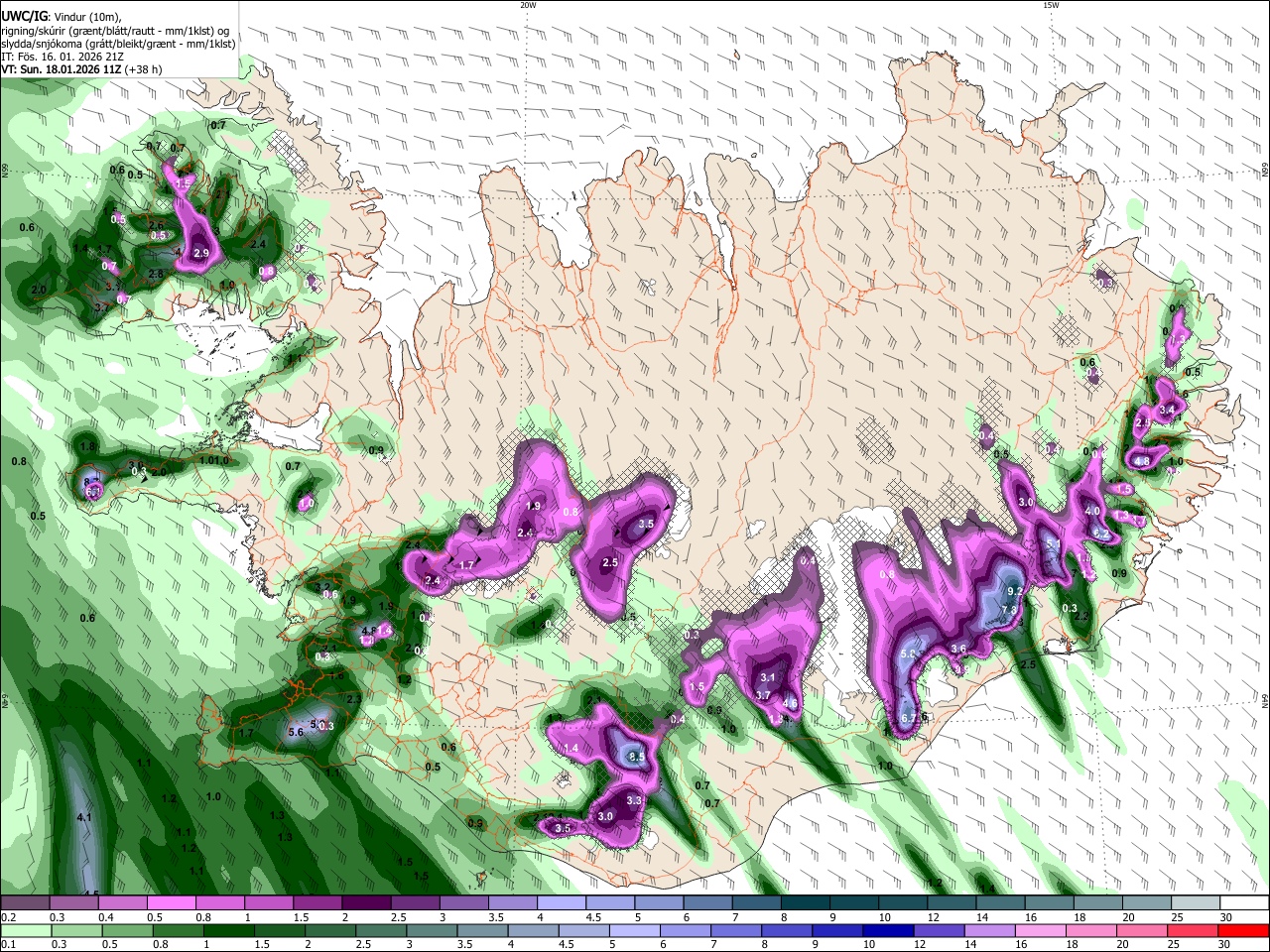Screen dimensions: 1270x952
Task: Click the '15W' longitude label
Action: 1051,5
